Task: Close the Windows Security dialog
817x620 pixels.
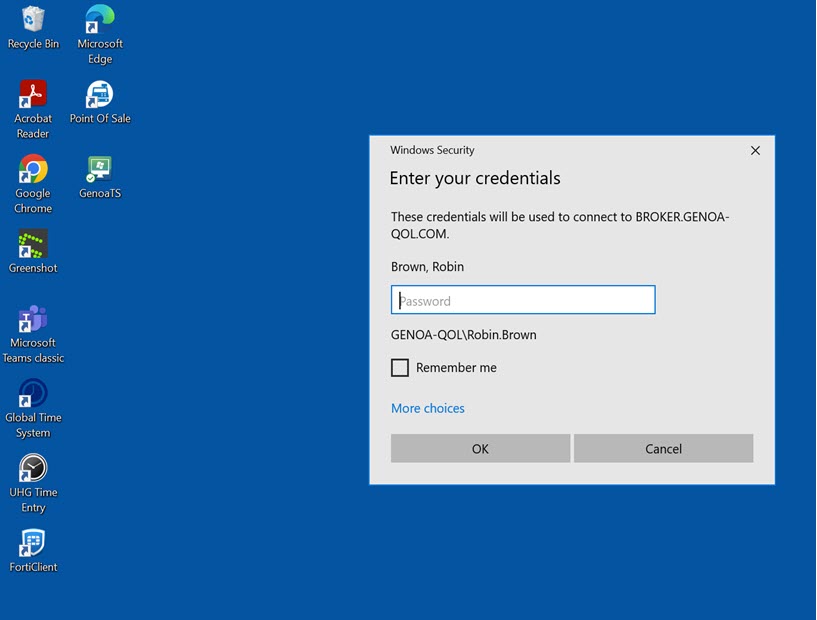Action: (755, 151)
